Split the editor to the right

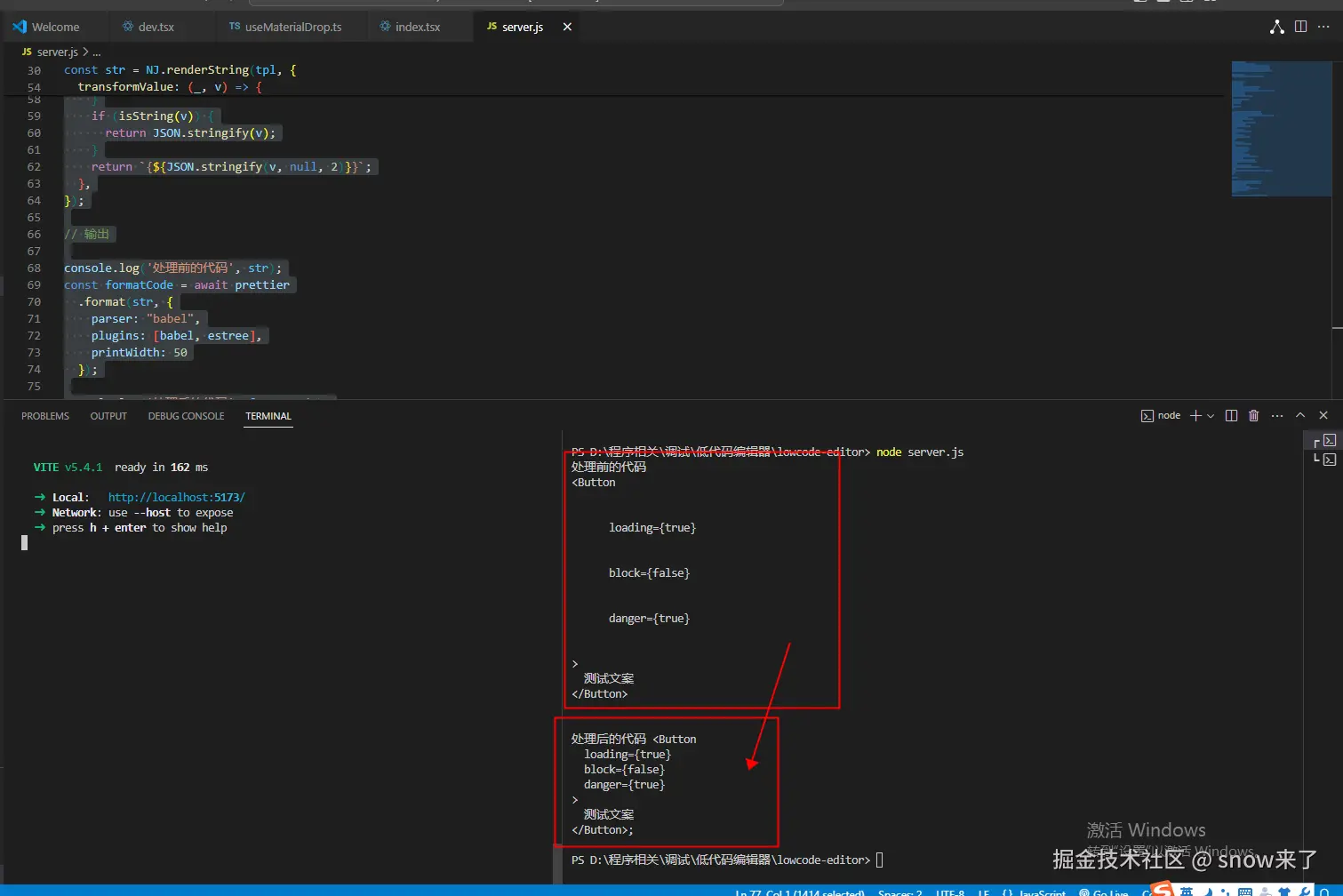(1300, 27)
